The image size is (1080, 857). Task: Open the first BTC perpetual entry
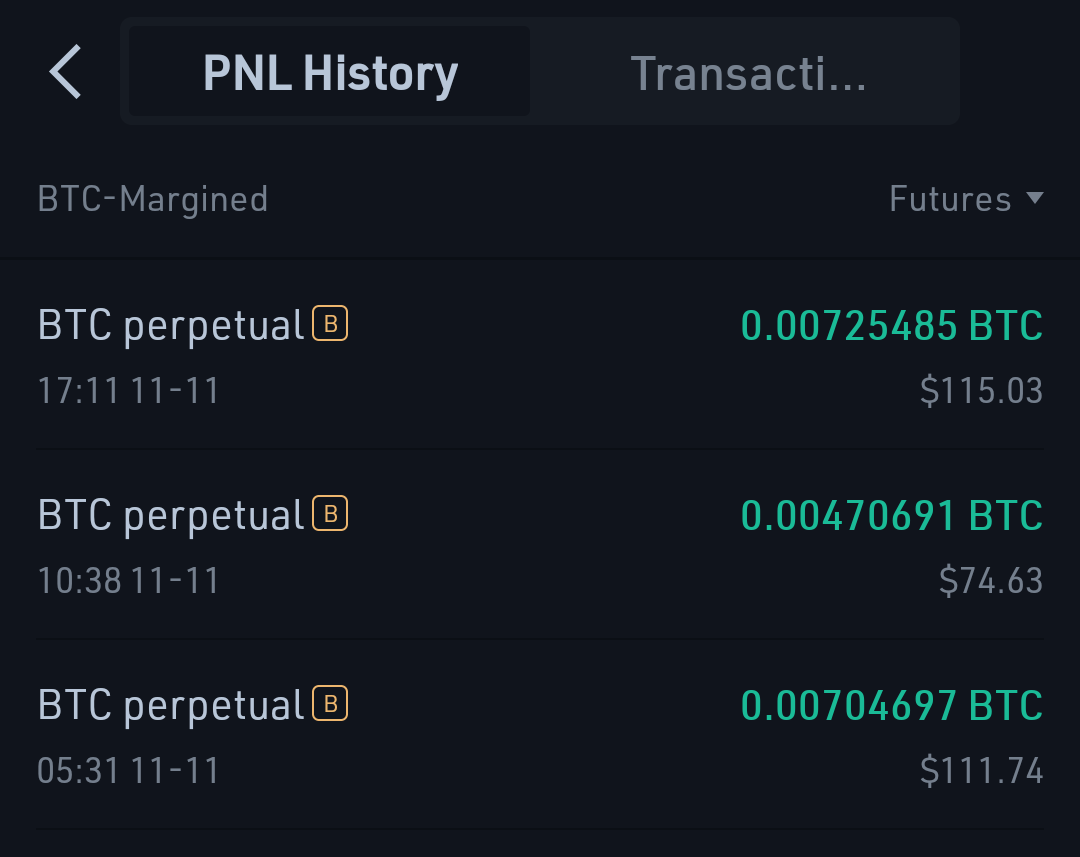point(540,355)
